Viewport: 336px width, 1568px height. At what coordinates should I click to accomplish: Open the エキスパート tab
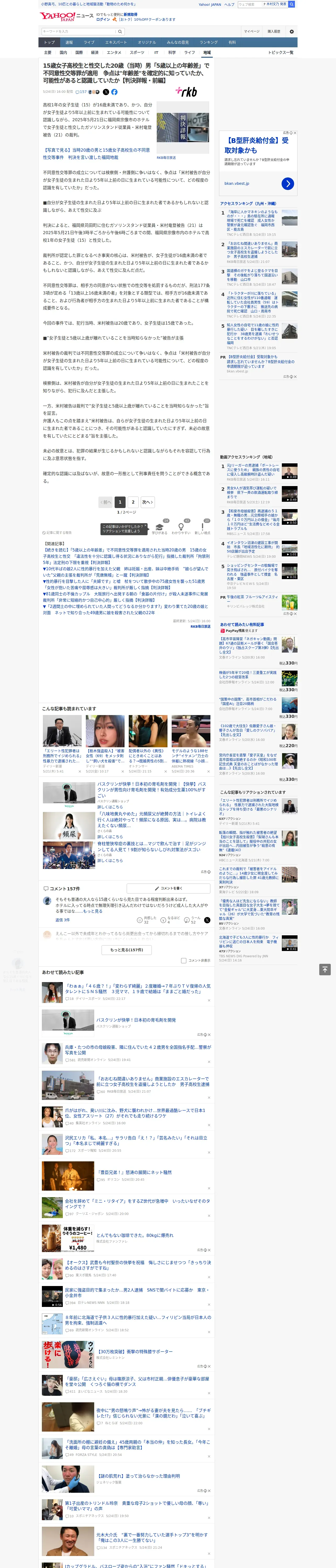(116, 43)
